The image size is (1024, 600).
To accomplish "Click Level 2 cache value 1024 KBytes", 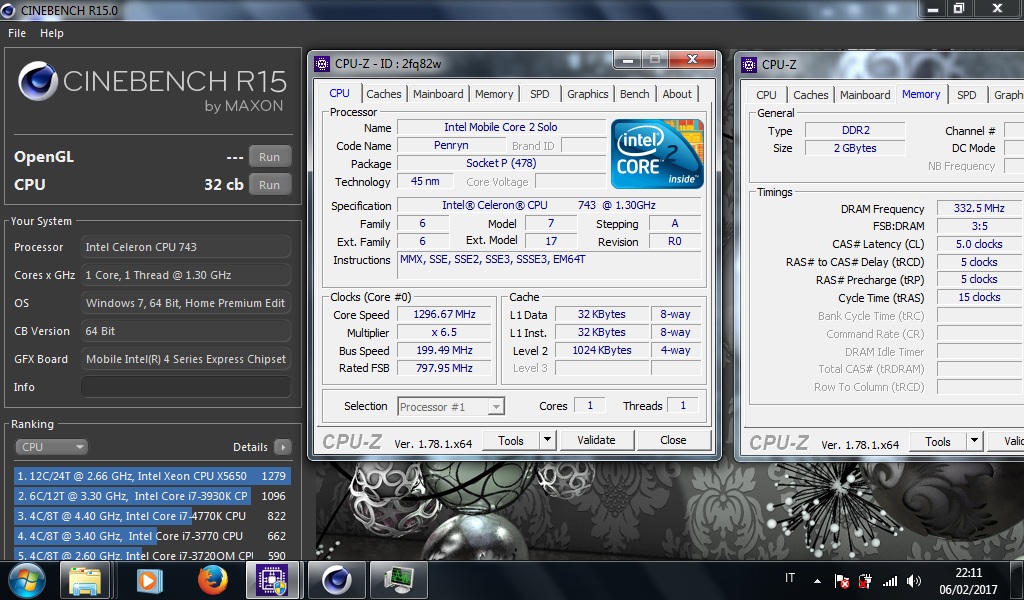I will [601, 350].
